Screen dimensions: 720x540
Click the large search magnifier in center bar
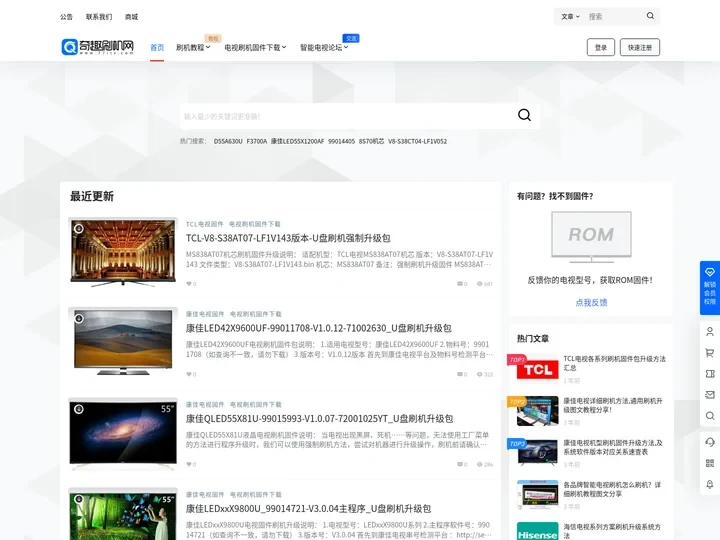click(x=524, y=115)
